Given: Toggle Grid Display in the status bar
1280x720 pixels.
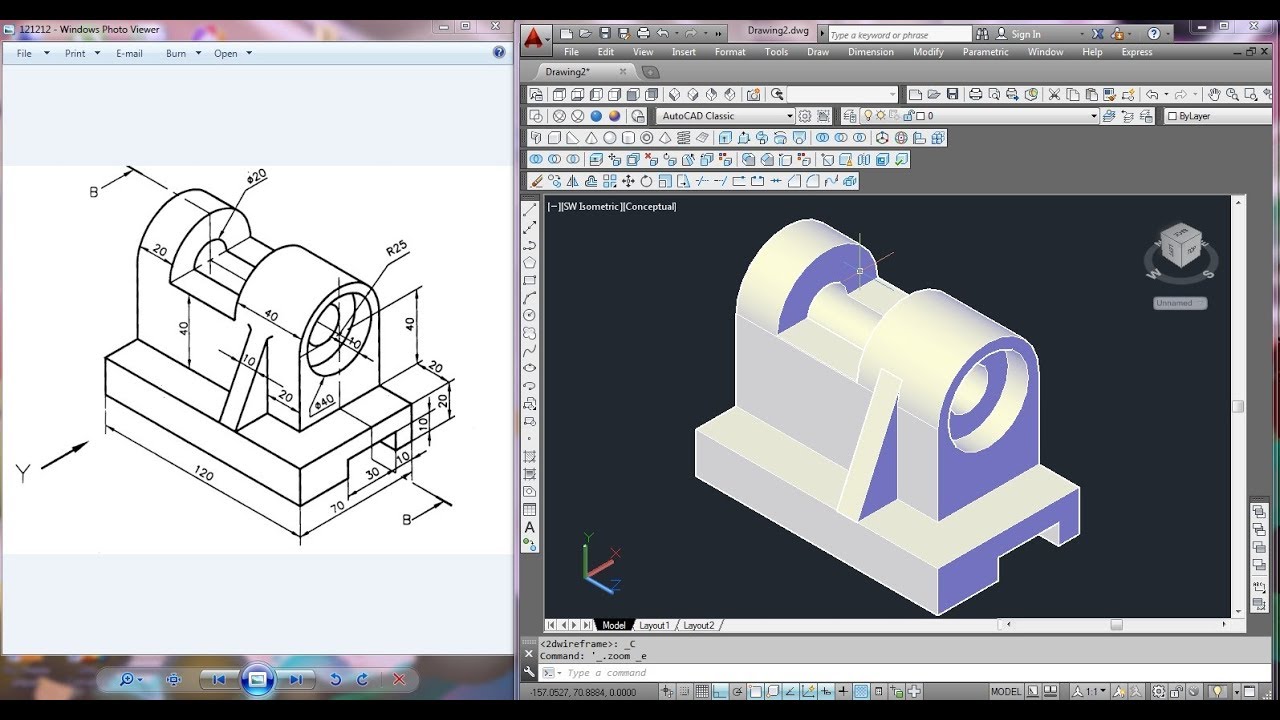Looking at the screenshot, I should click(702, 691).
